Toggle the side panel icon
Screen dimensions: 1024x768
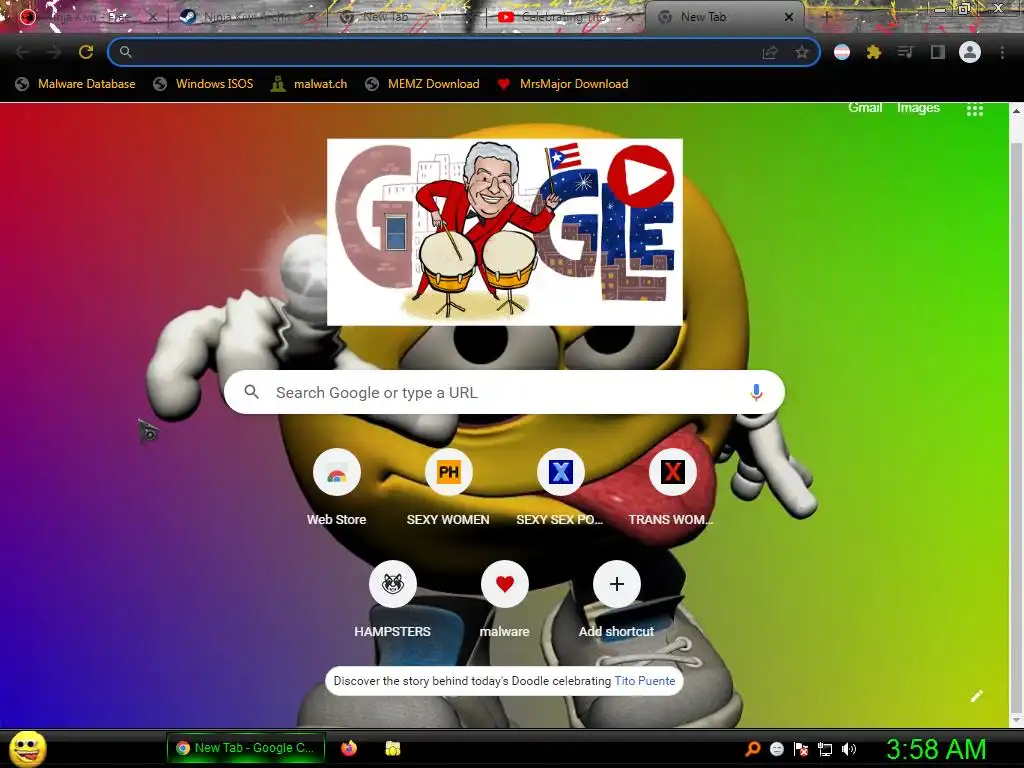coord(938,52)
